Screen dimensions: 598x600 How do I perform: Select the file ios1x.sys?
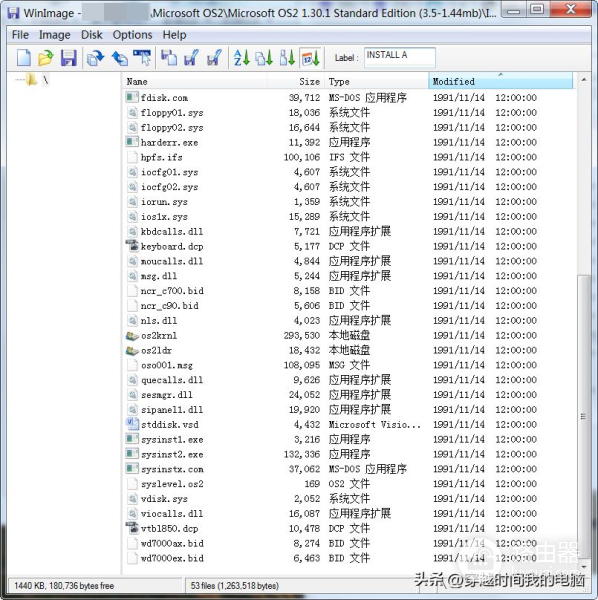click(164, 216)
